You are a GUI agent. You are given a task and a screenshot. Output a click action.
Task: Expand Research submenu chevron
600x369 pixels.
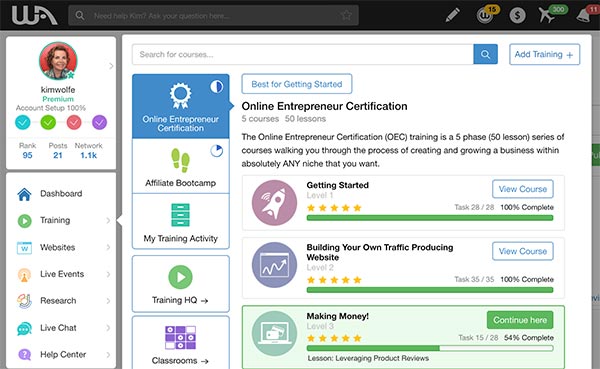(108, 301)
